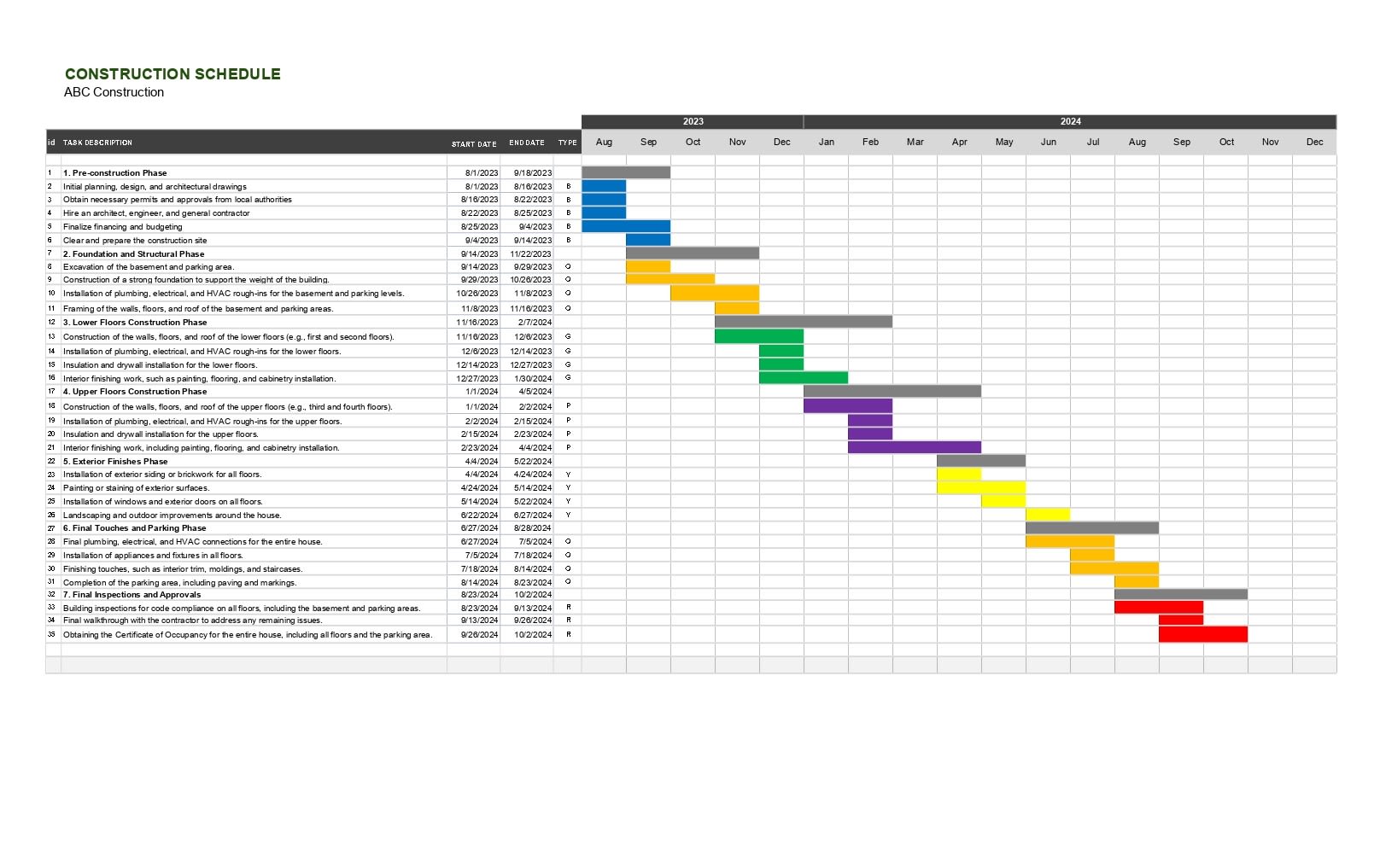Select the TYPE cell marked B for row 2
This screenshot has width=1386, height=868.
click(568, 186)
